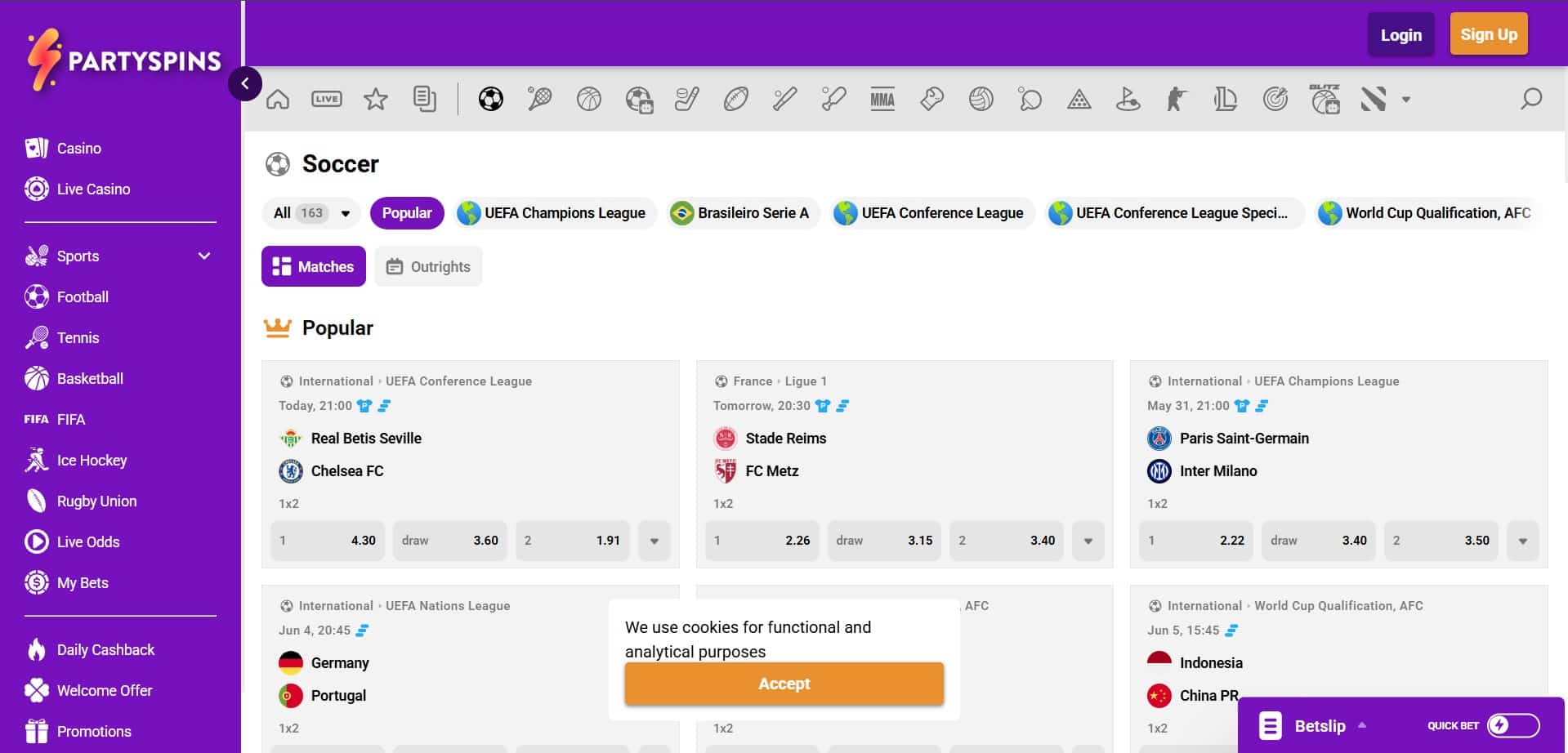
Task: Select the League of Legends icon
Action: [x=1226, y=100]
